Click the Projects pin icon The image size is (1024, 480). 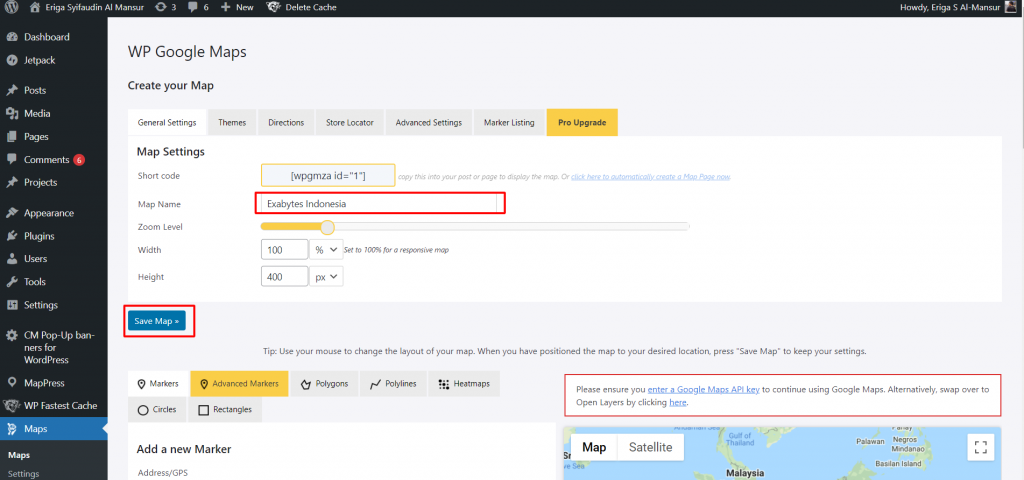point(12,182)
